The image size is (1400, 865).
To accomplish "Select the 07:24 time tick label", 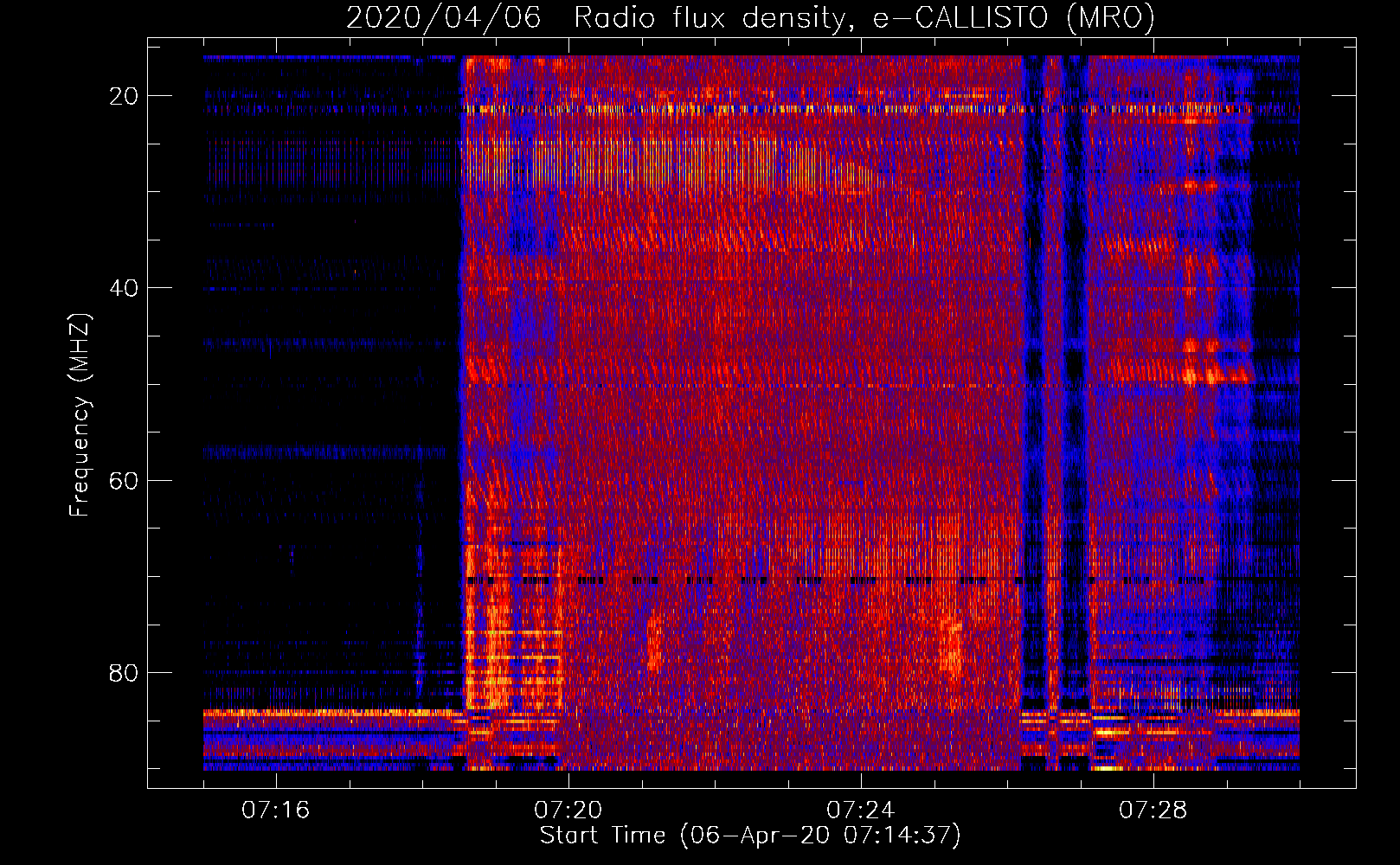I will click(861, 811).
